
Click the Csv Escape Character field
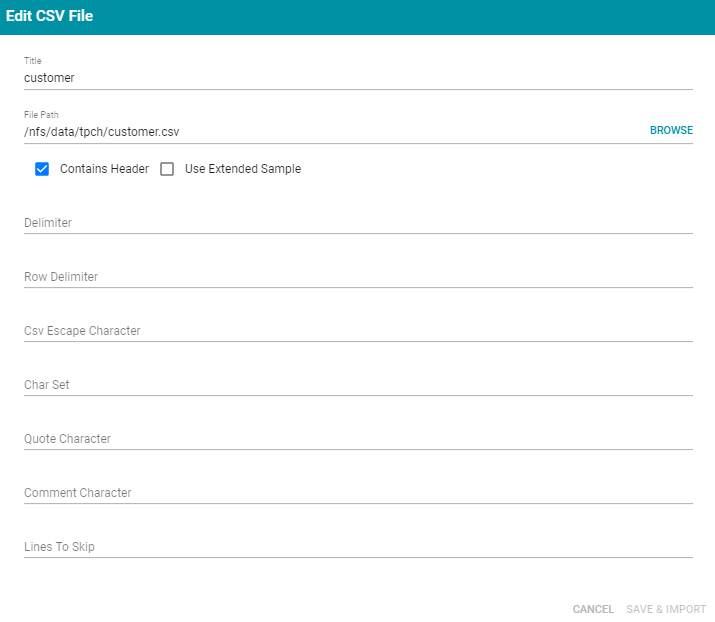(357, 331)
